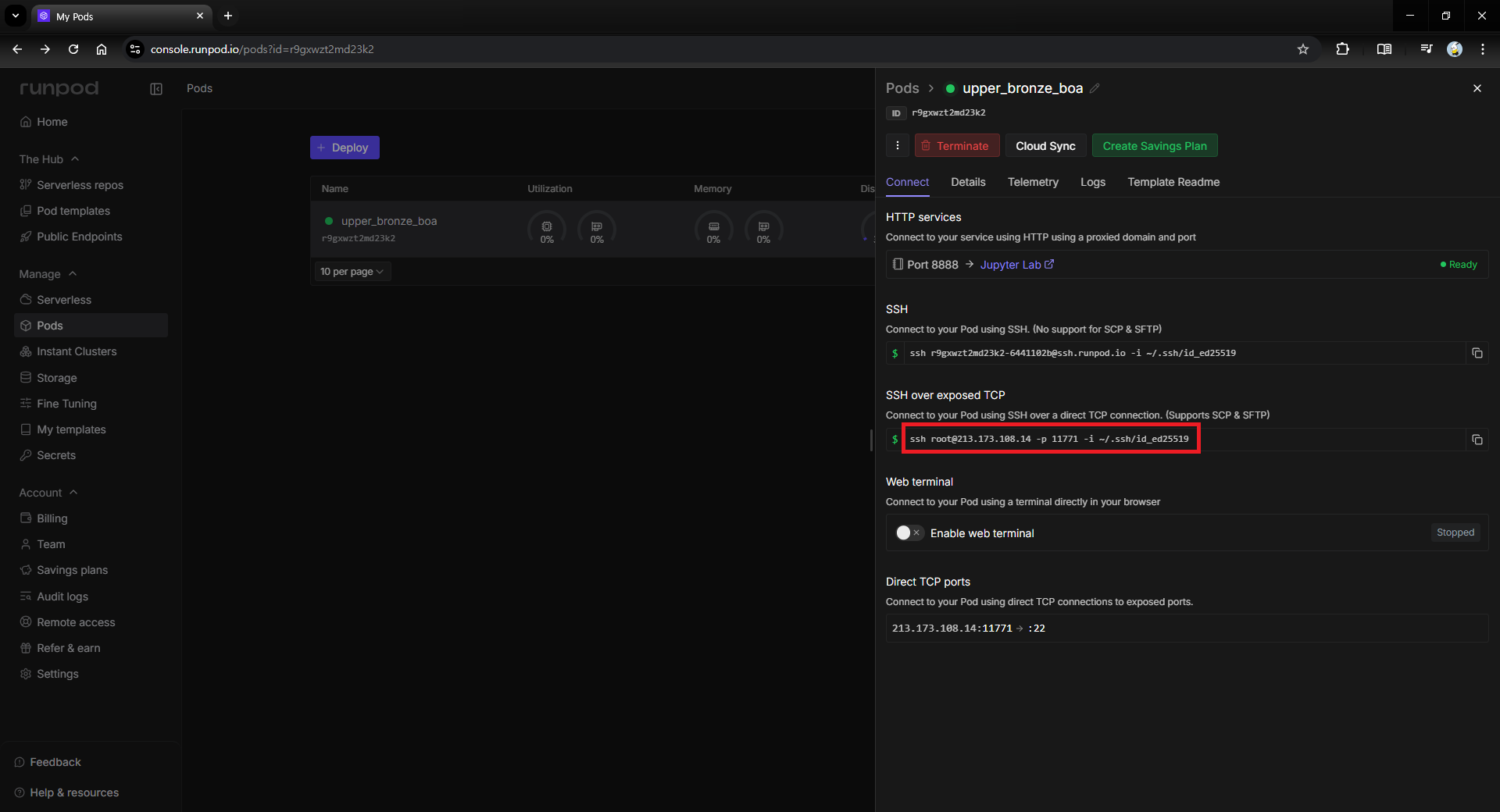Open browser extensions puzzle icon
Screen dimensions: 1500x812
click(1342, 49)
